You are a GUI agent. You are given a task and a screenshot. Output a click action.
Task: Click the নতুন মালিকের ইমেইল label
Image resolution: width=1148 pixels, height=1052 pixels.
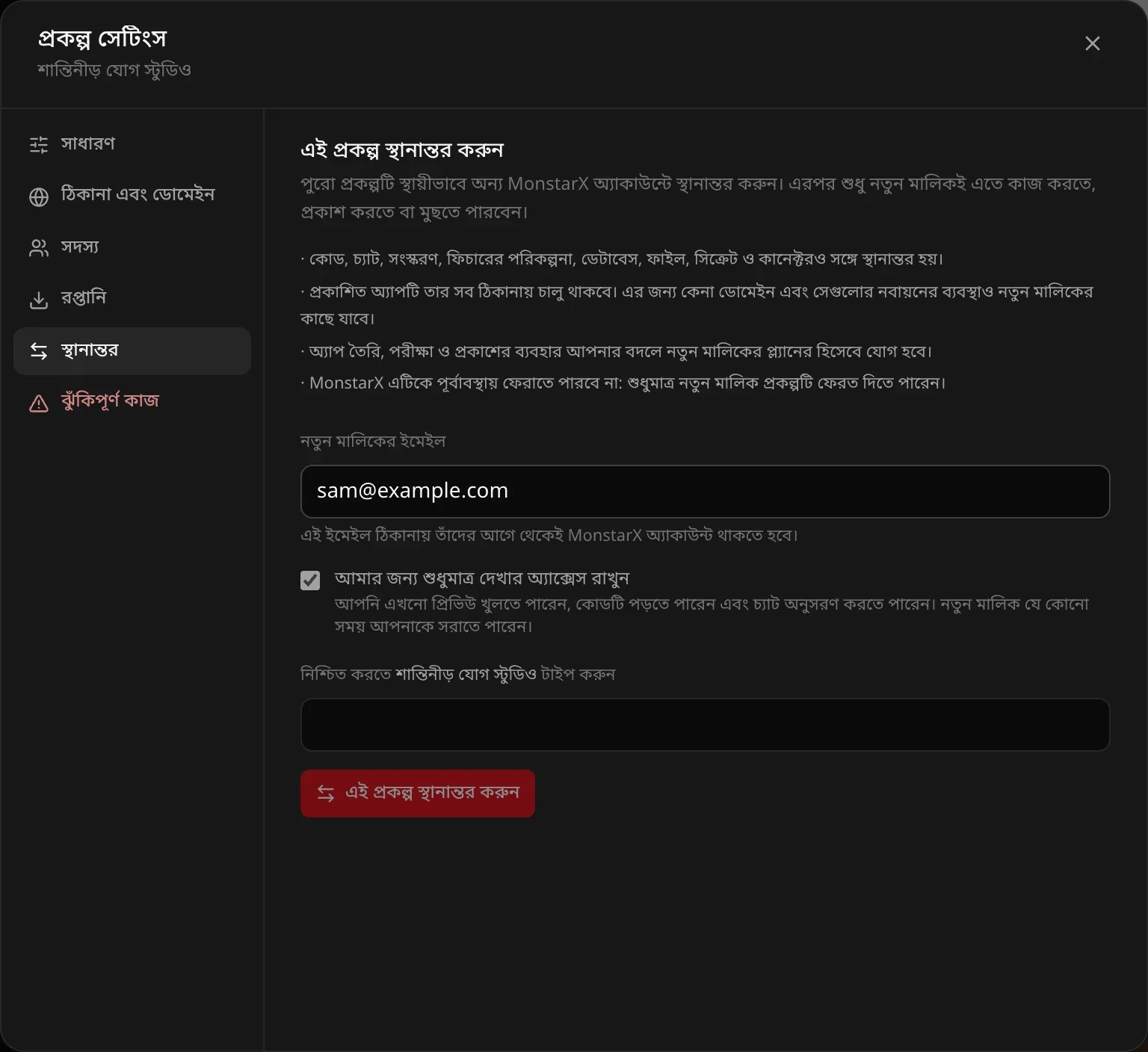[373, 442]
